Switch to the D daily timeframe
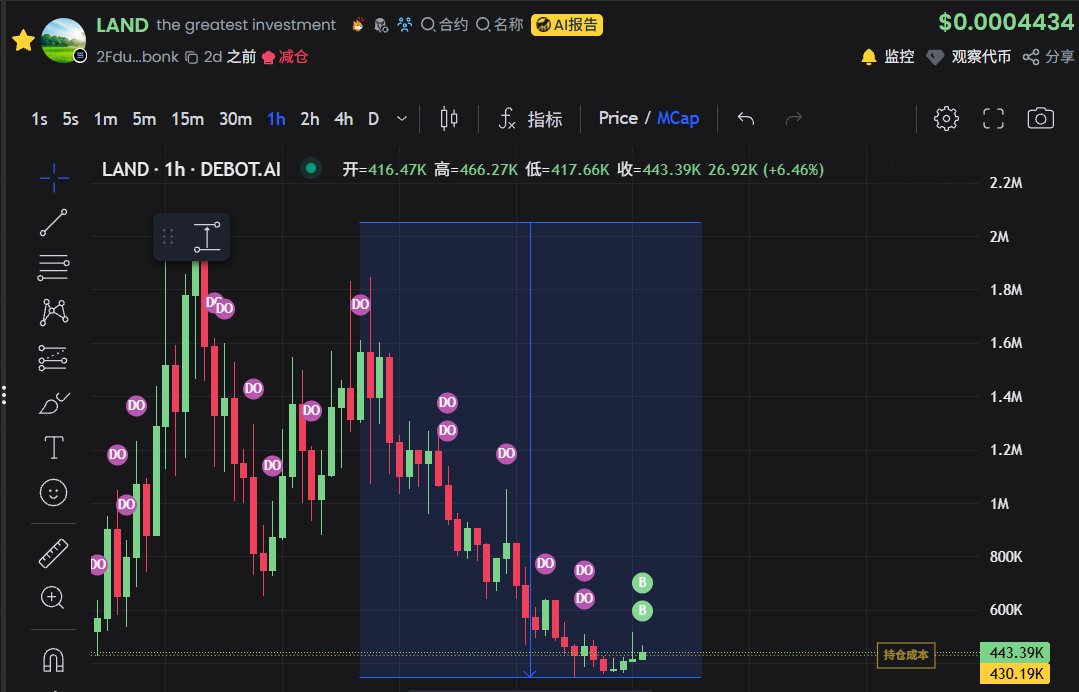Image resolution: width=1079 pixels, height=692 pixels. point(374,119)
